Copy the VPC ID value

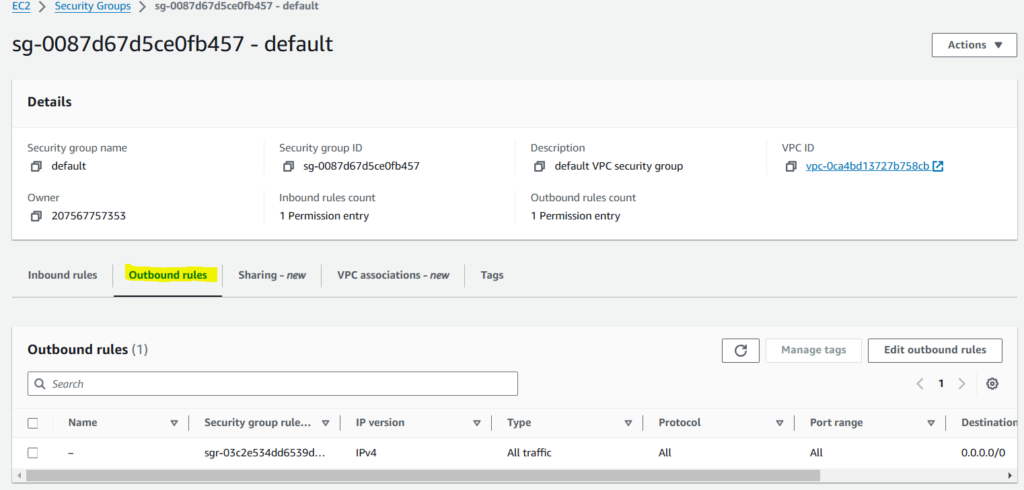pyautogui.click(x=791, y=166)
